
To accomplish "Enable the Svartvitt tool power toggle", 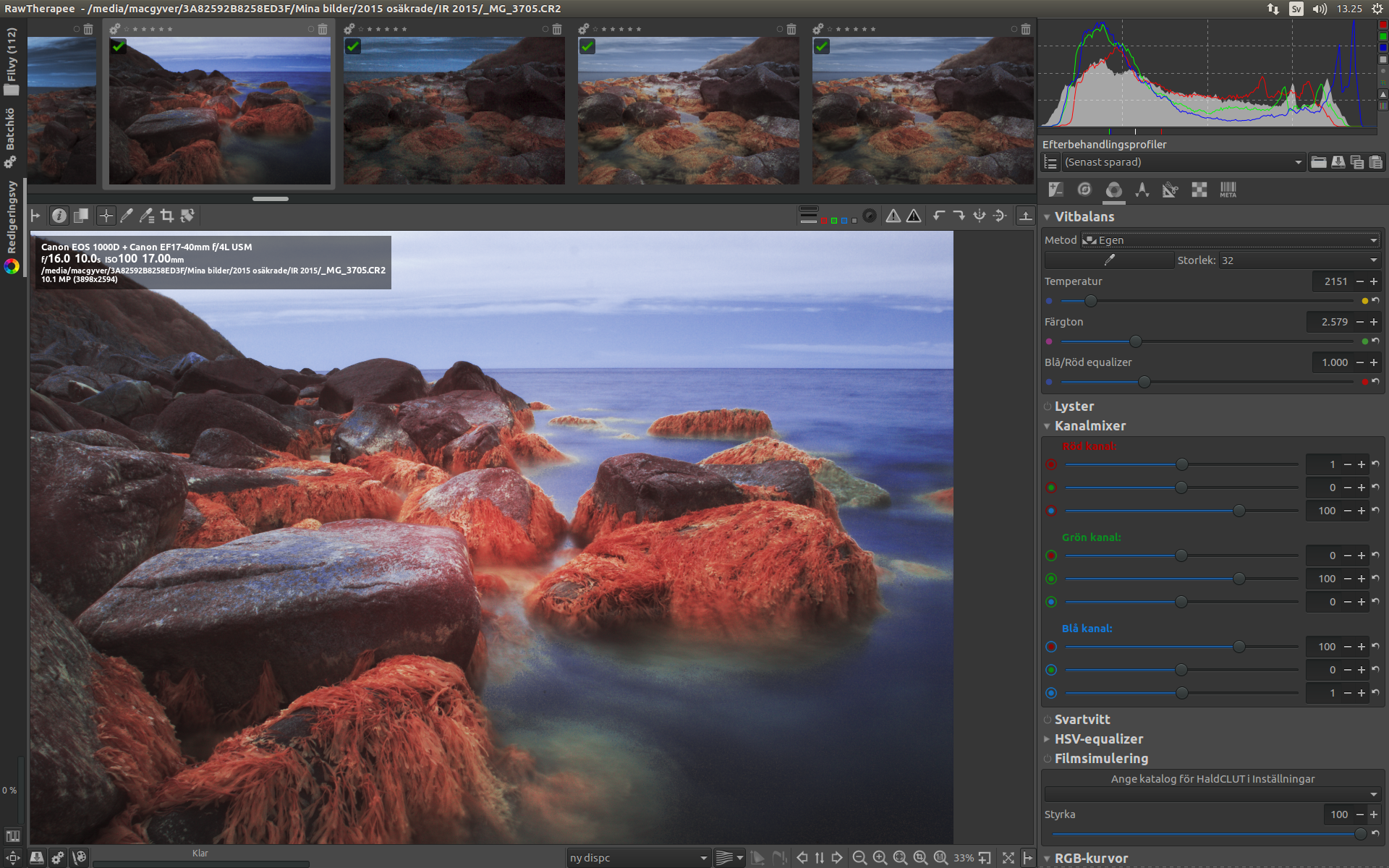I will click(x=1047, y=720).
